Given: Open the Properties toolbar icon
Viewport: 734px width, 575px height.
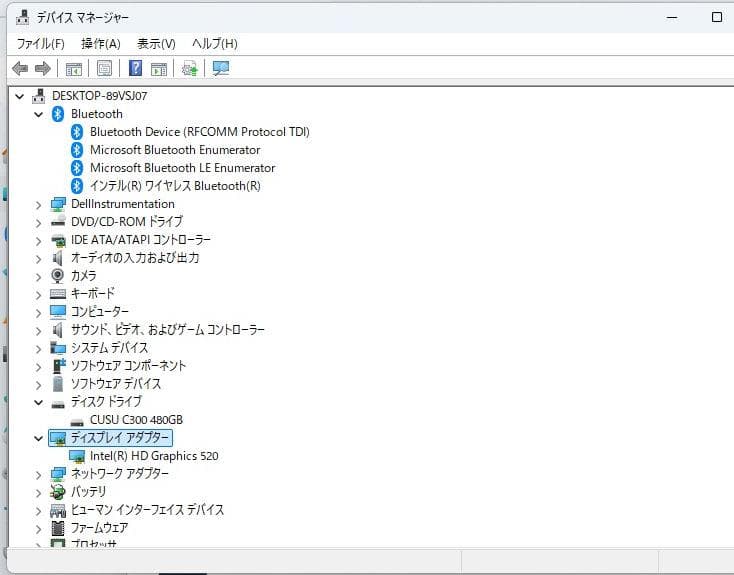Looking at the screenshot, I should click(x=104, y=69).
